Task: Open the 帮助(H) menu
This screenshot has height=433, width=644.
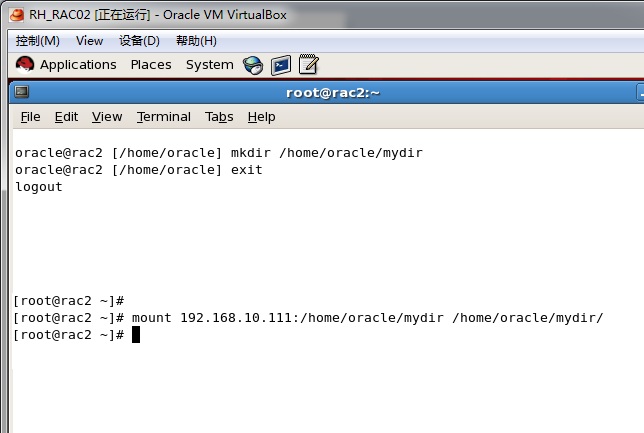Action: pos(196,41)
